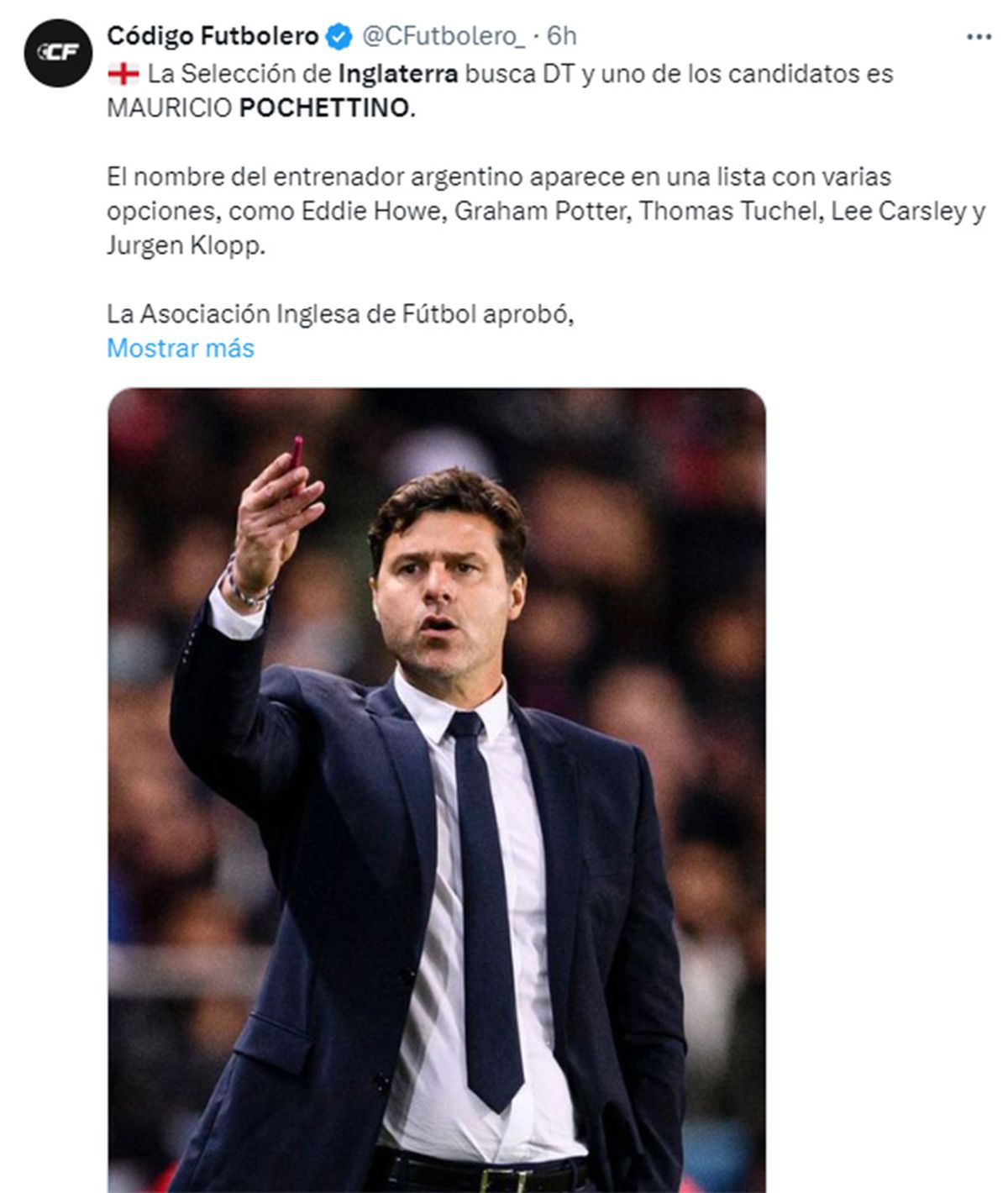The image size is (1008, 1193).
Task: Click the blue verified badge
Action: tap(339, 36)
